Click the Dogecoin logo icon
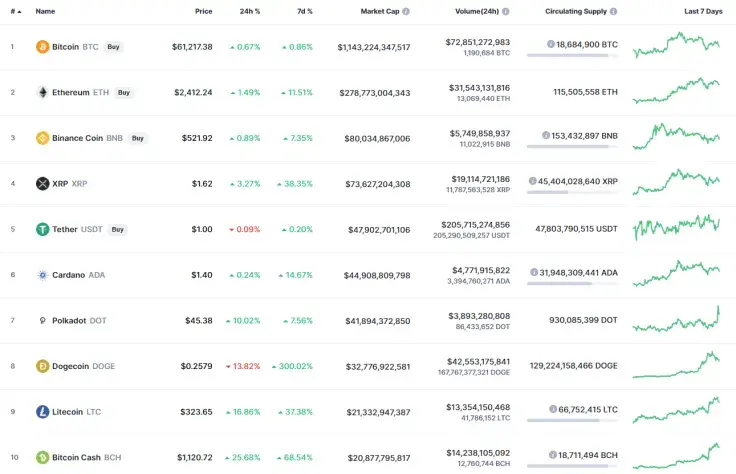The height and width of the screenshot is (474, 736). click(x=42, y=366)
